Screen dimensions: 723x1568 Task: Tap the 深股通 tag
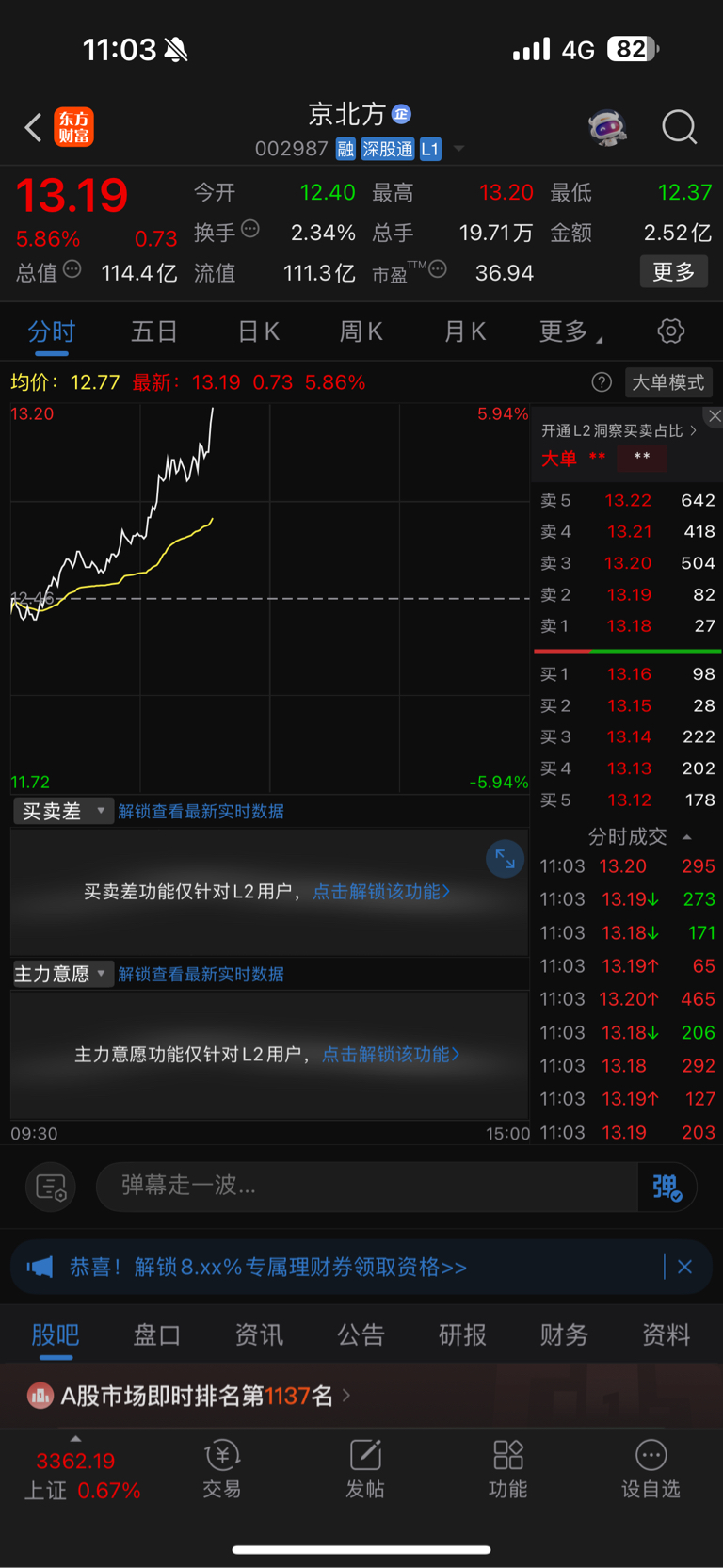coord(388,149)
